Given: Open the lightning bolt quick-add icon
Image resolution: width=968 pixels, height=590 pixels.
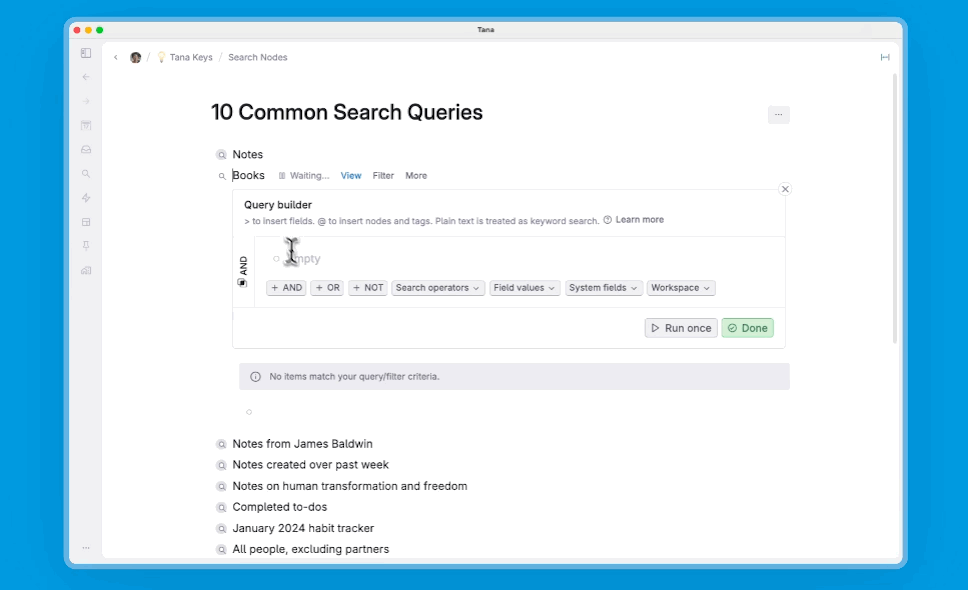Looking at the screenshot, I should pyautogui.click(x=86, y=197).
